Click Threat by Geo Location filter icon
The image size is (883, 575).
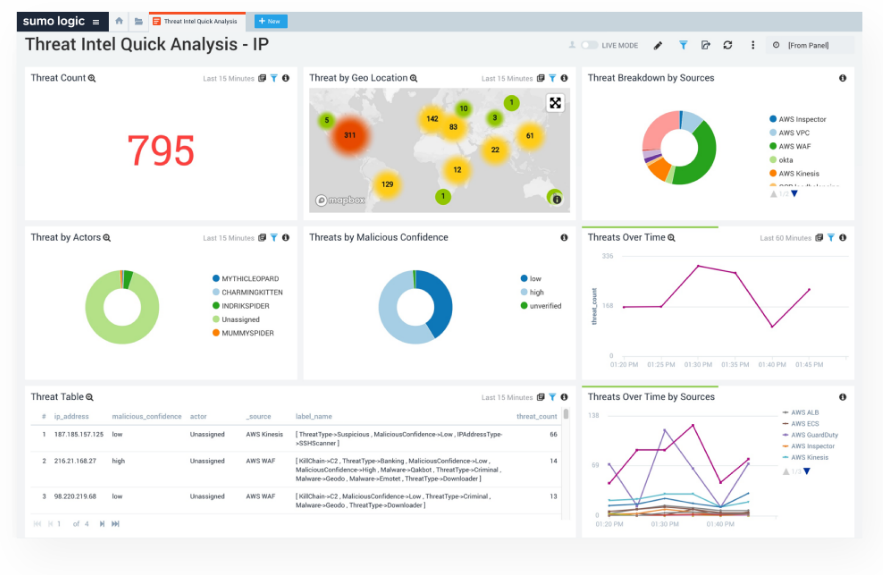552,78
